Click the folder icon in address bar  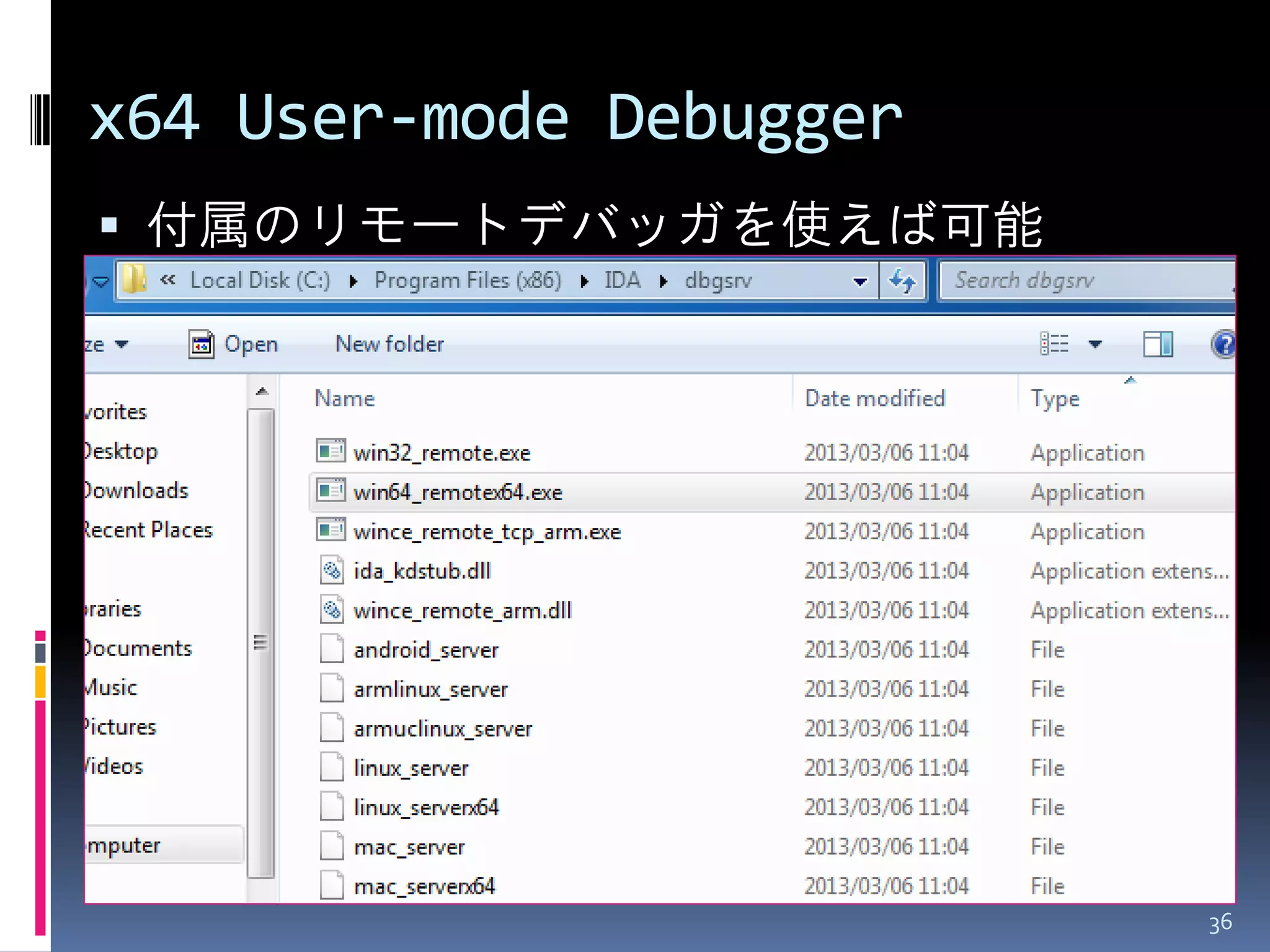click(134, 280)
